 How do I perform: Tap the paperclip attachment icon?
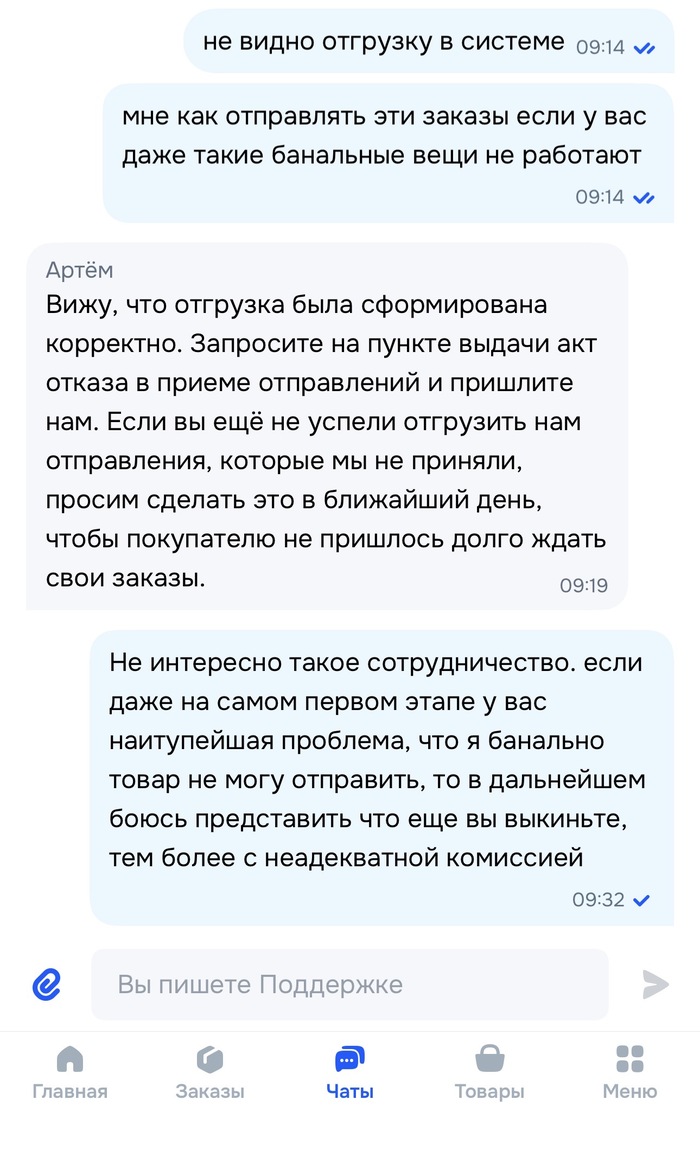coord(47,984)
